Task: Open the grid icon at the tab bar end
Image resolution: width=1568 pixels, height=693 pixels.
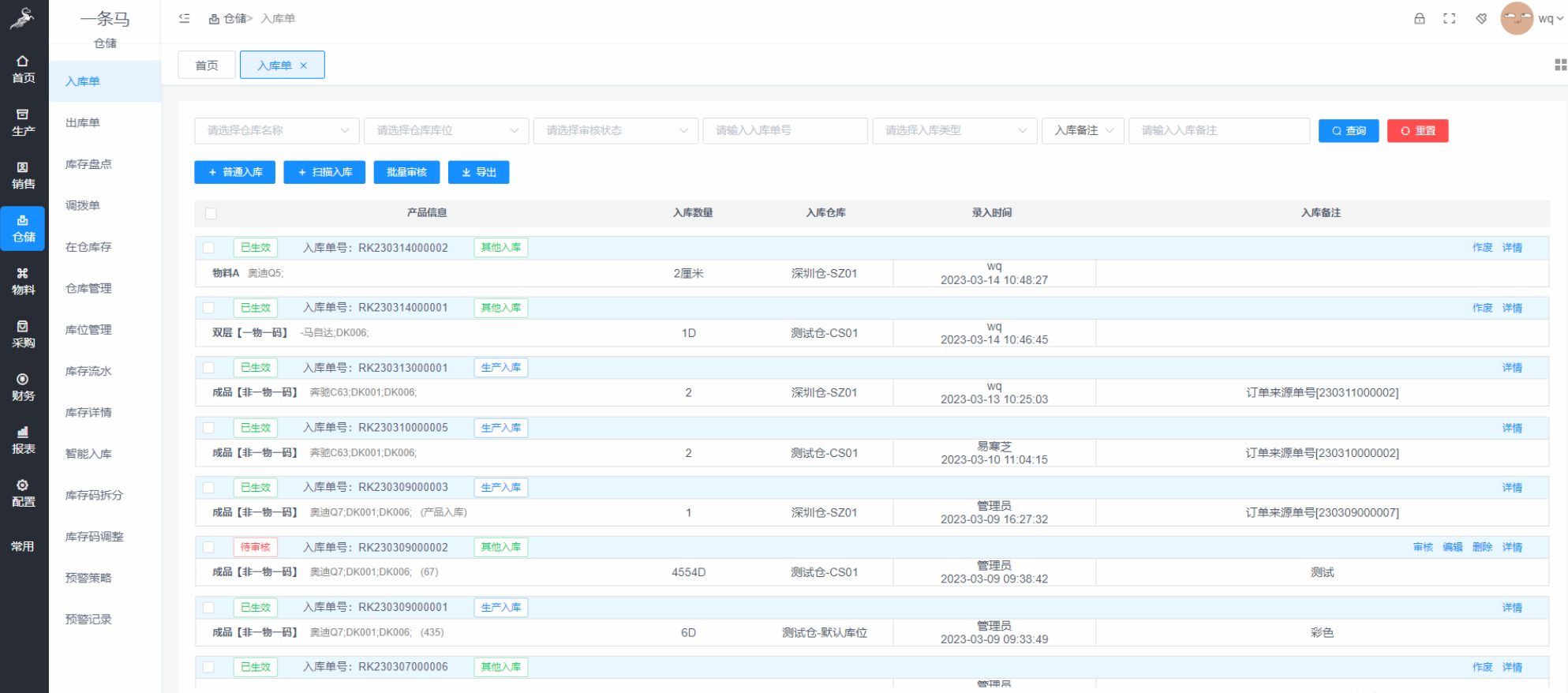Action: (1560, 65)
